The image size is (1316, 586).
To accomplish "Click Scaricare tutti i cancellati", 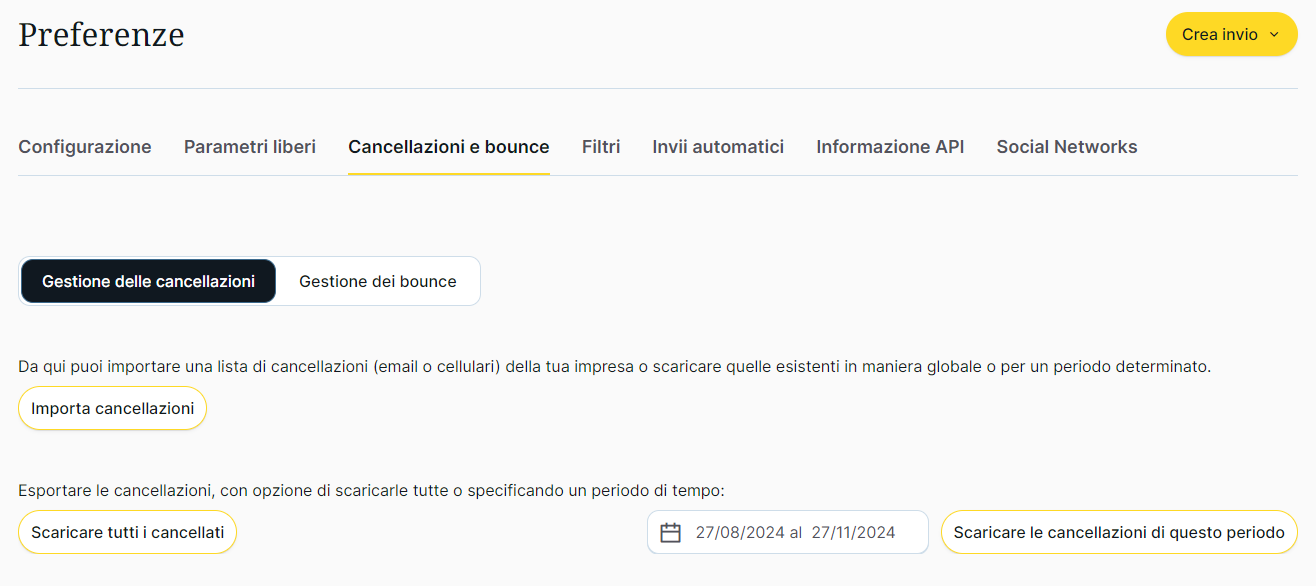I will tap(128, 533).
